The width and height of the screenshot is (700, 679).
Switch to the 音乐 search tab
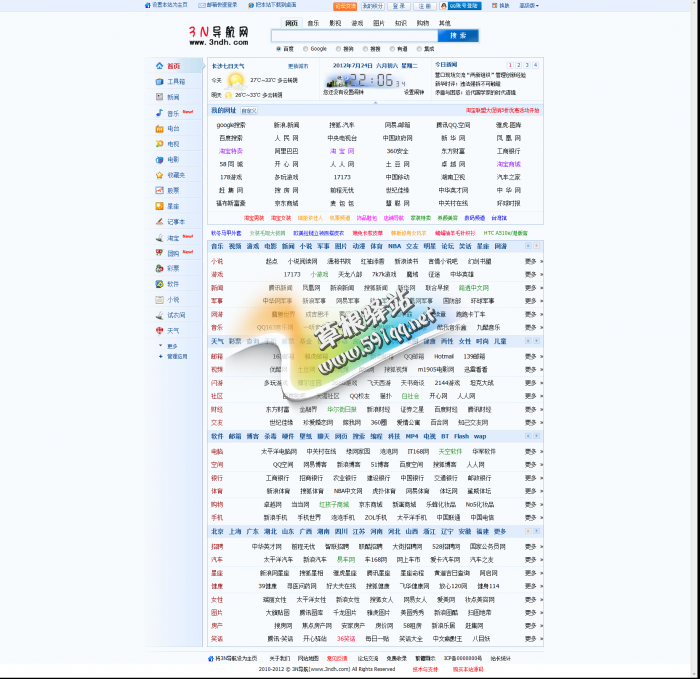click(x=313, y=23)
